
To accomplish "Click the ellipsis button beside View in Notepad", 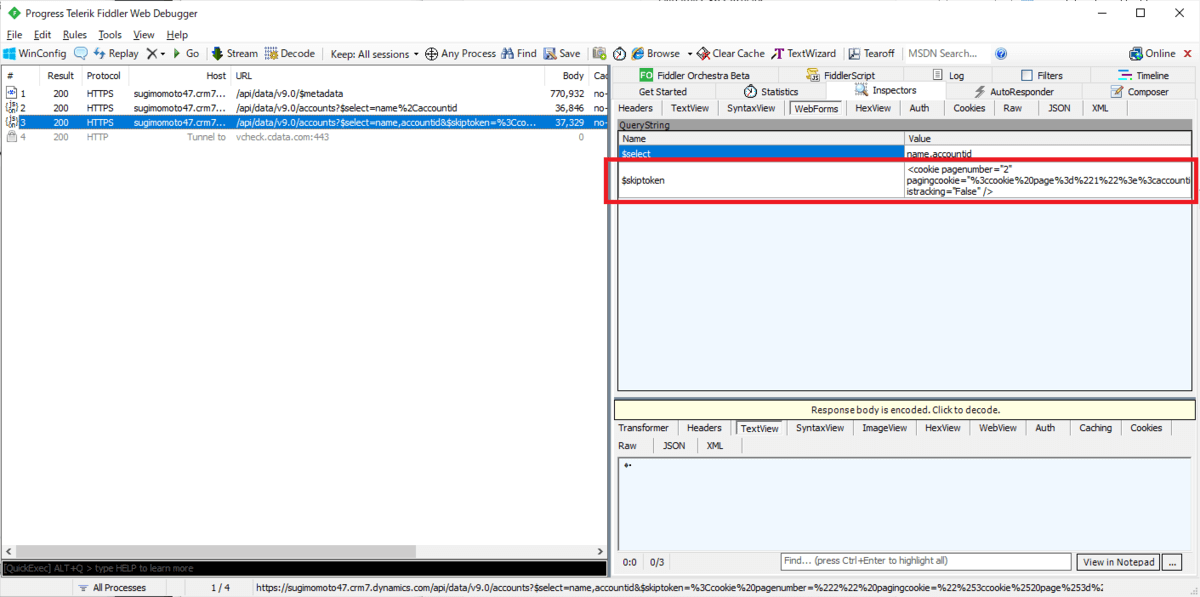I will tap(1173, 562).
